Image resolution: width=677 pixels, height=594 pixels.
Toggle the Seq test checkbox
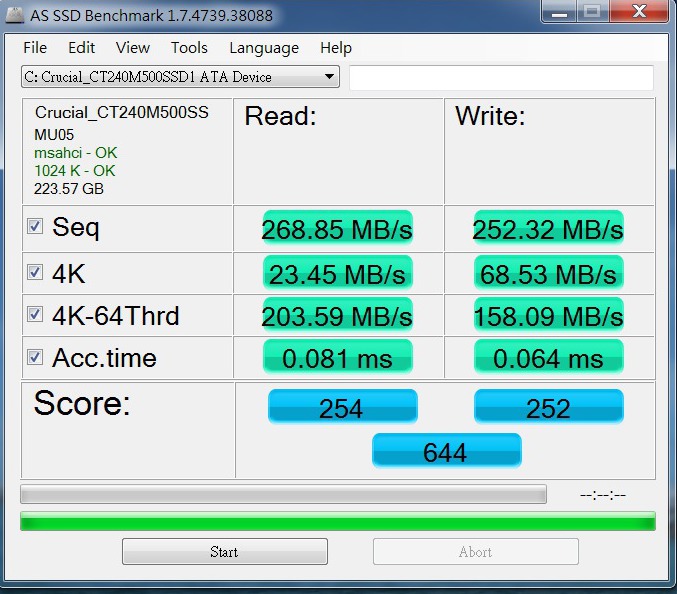click(x=35, y=226)
